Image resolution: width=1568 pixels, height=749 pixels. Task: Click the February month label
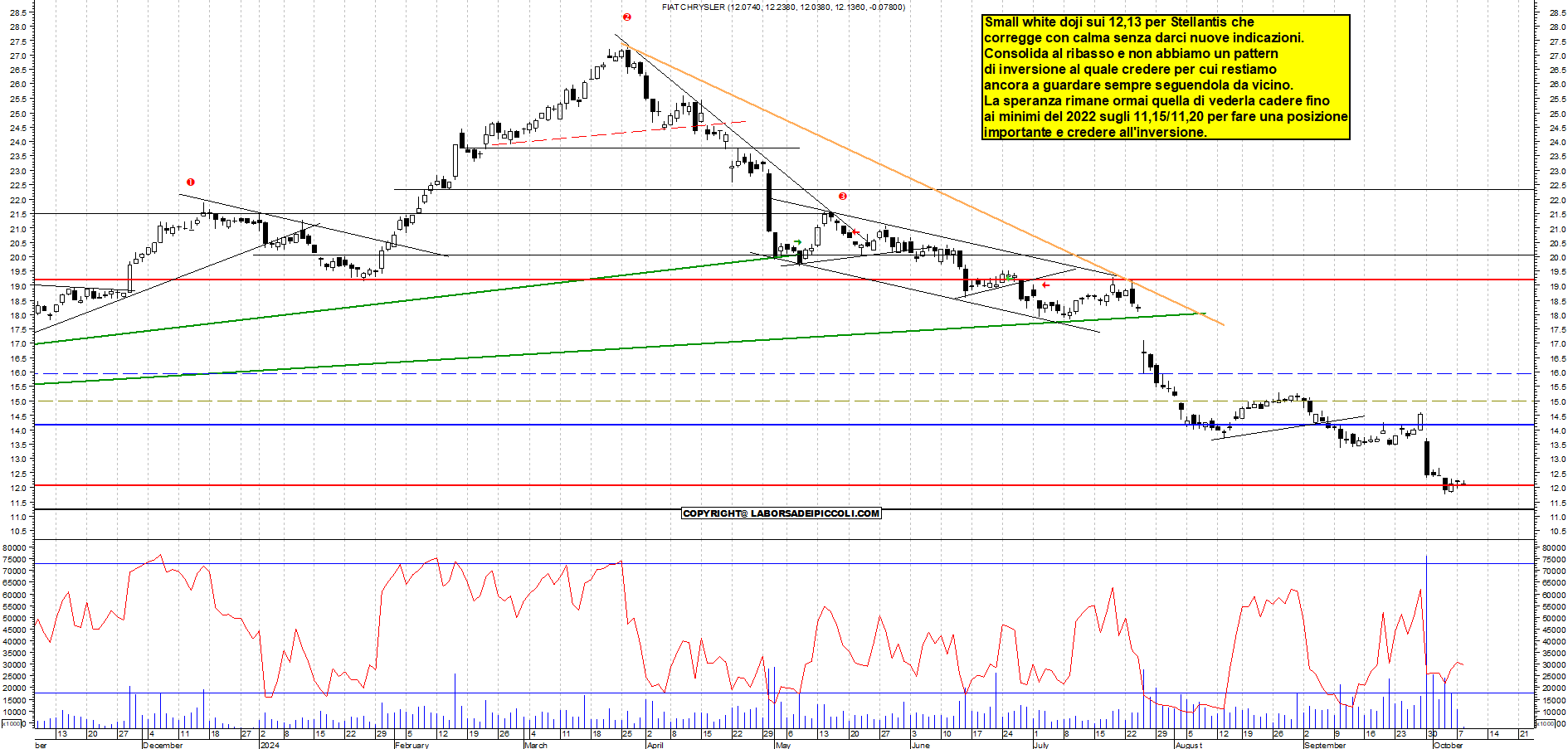tap(411, 745)
